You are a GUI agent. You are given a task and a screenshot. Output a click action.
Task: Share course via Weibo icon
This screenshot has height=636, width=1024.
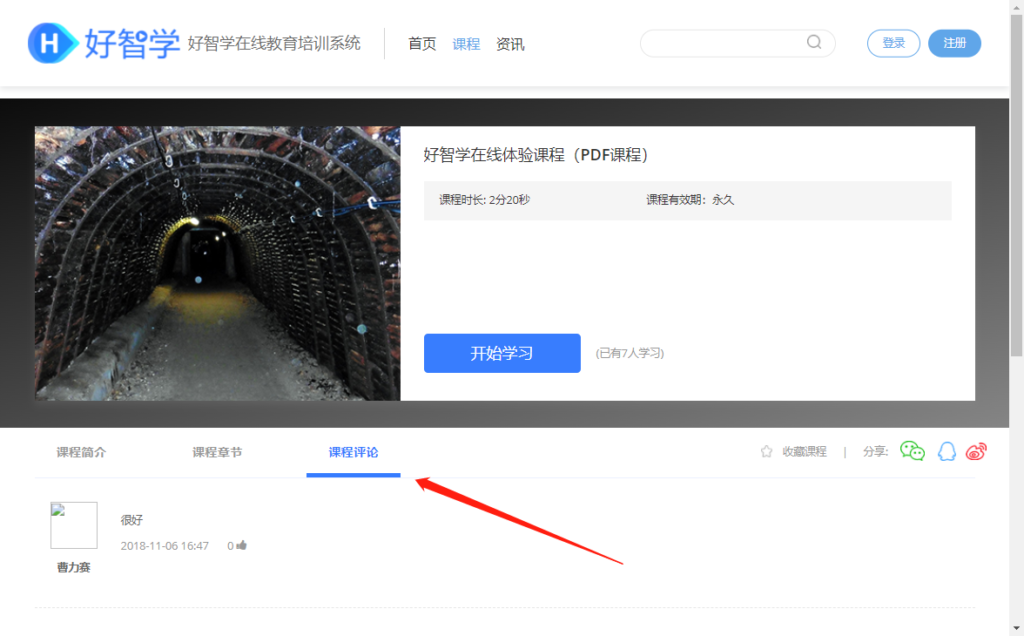(x=976, y=451)
